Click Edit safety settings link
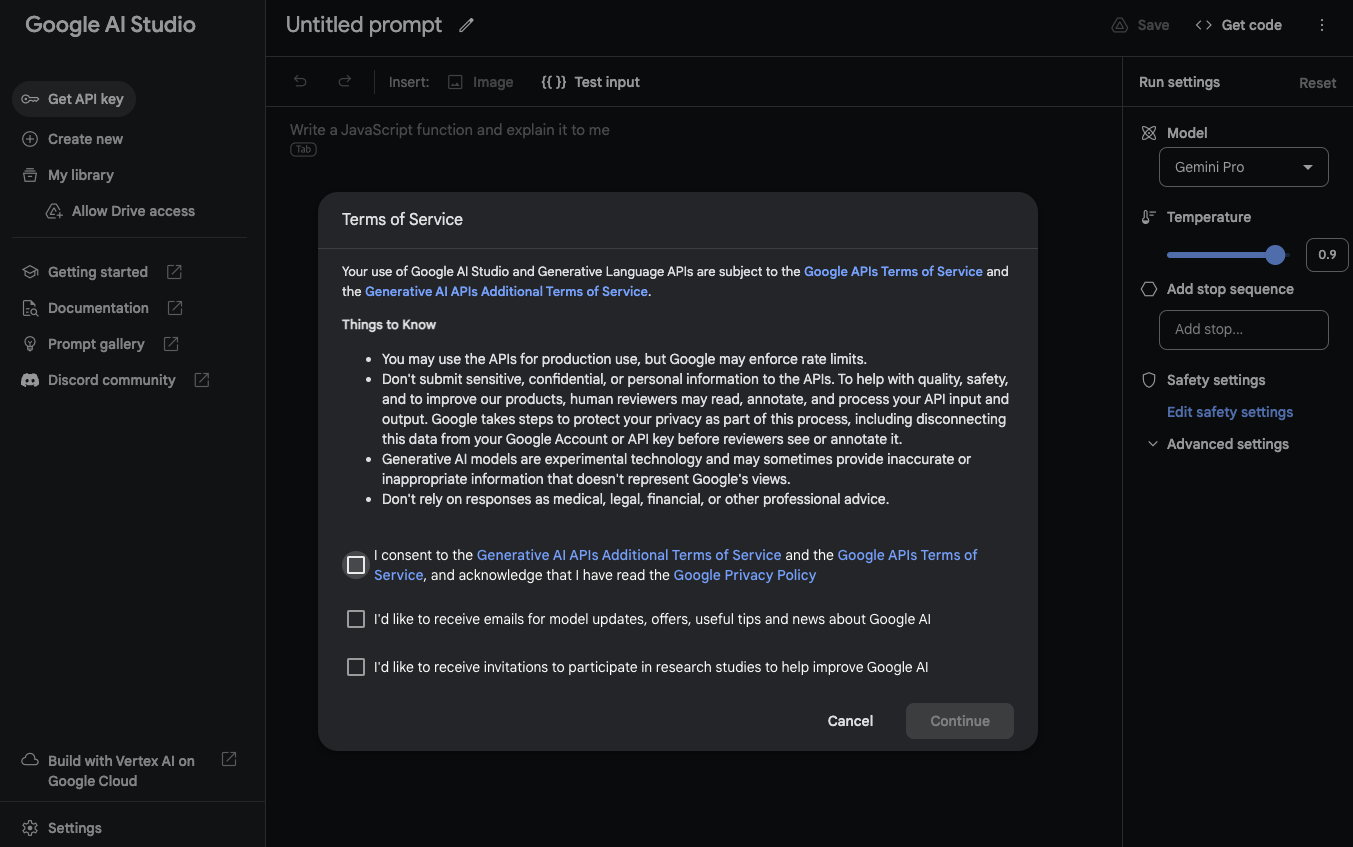 click(1230, 412)
